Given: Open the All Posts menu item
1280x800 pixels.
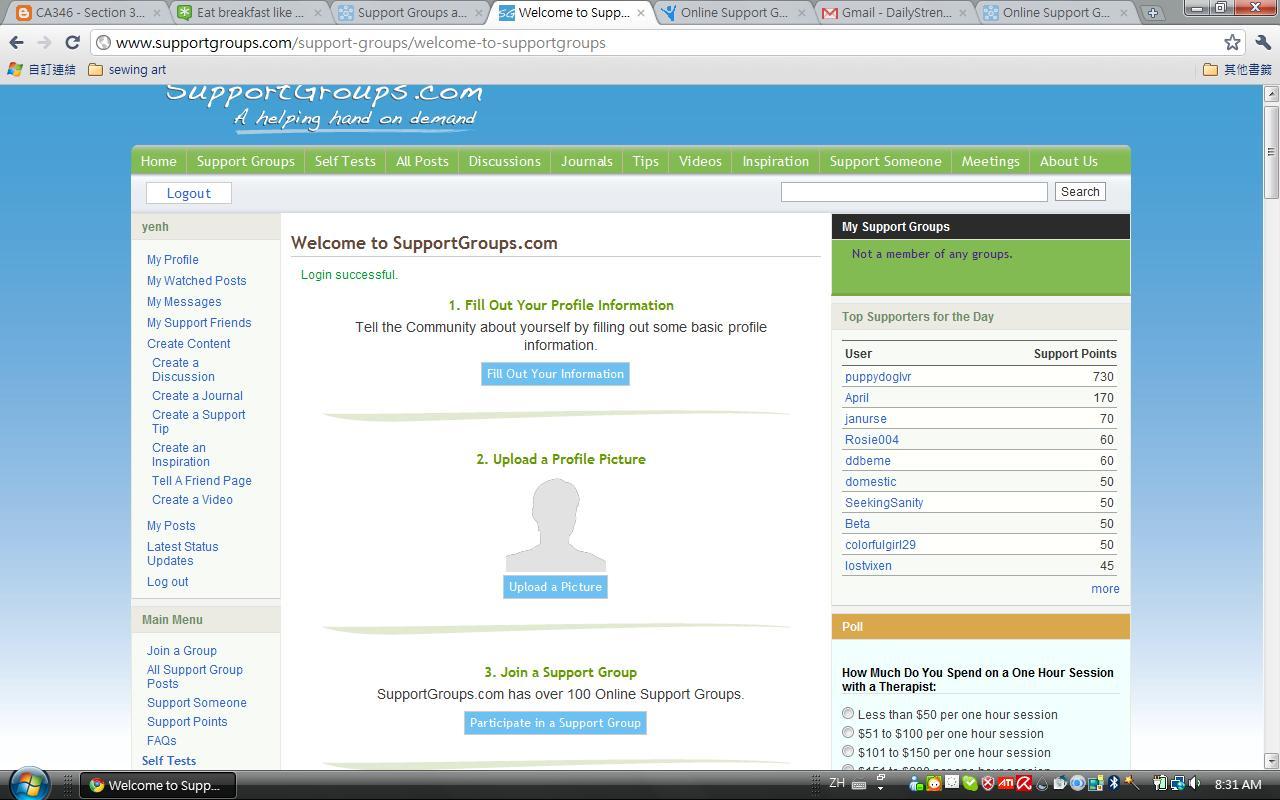Looking at the screenshot, I should [422, 161].
